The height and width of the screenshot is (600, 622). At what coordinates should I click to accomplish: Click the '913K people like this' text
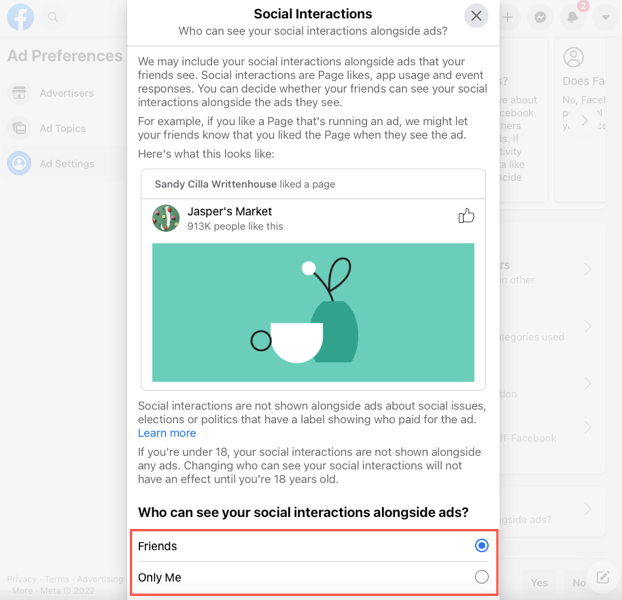[235, 226]
